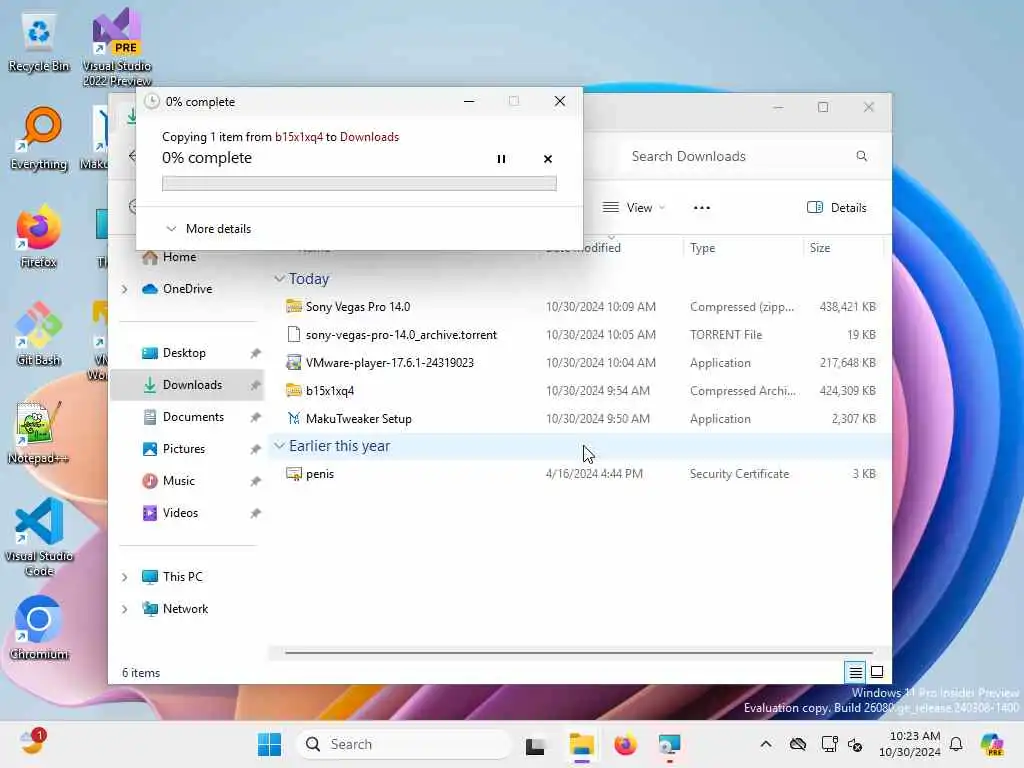Screen dimensions: 1024x768
Task: Expand the Network tree node
Action: point(125,609)
